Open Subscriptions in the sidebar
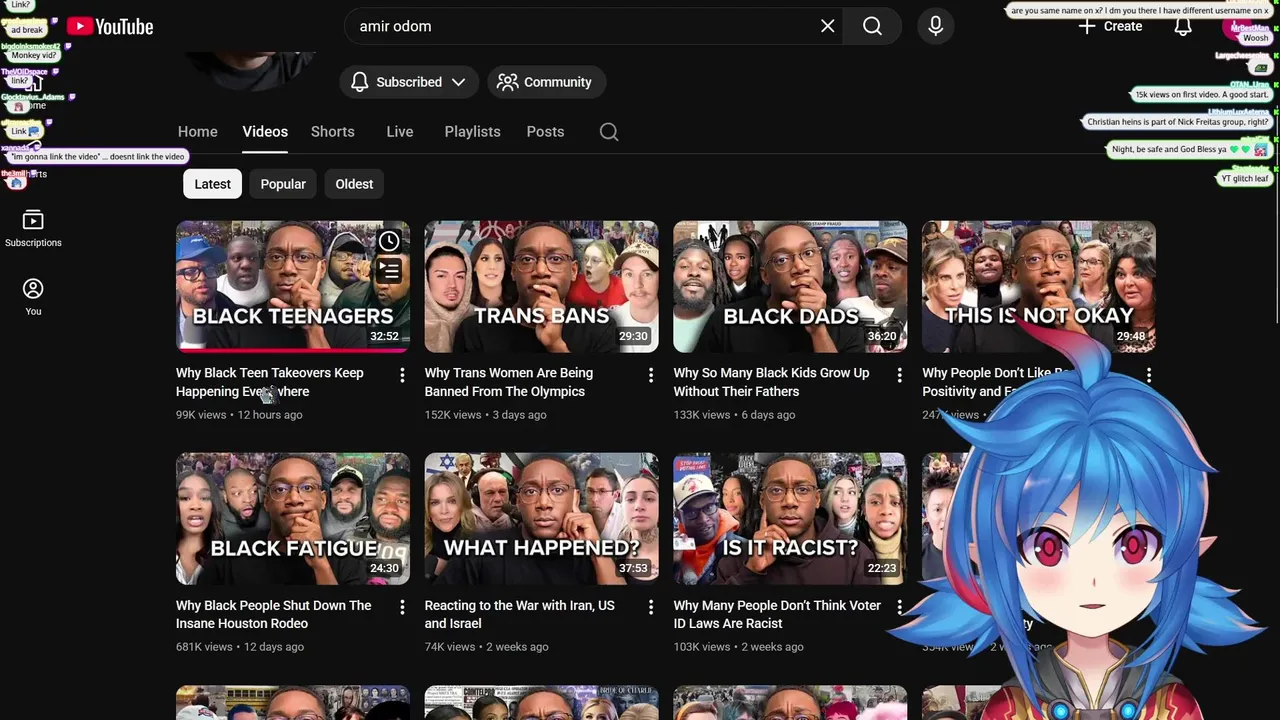The width and height of the screenshot is (1280, 720). pyautogui.click(x=33, y=228)
